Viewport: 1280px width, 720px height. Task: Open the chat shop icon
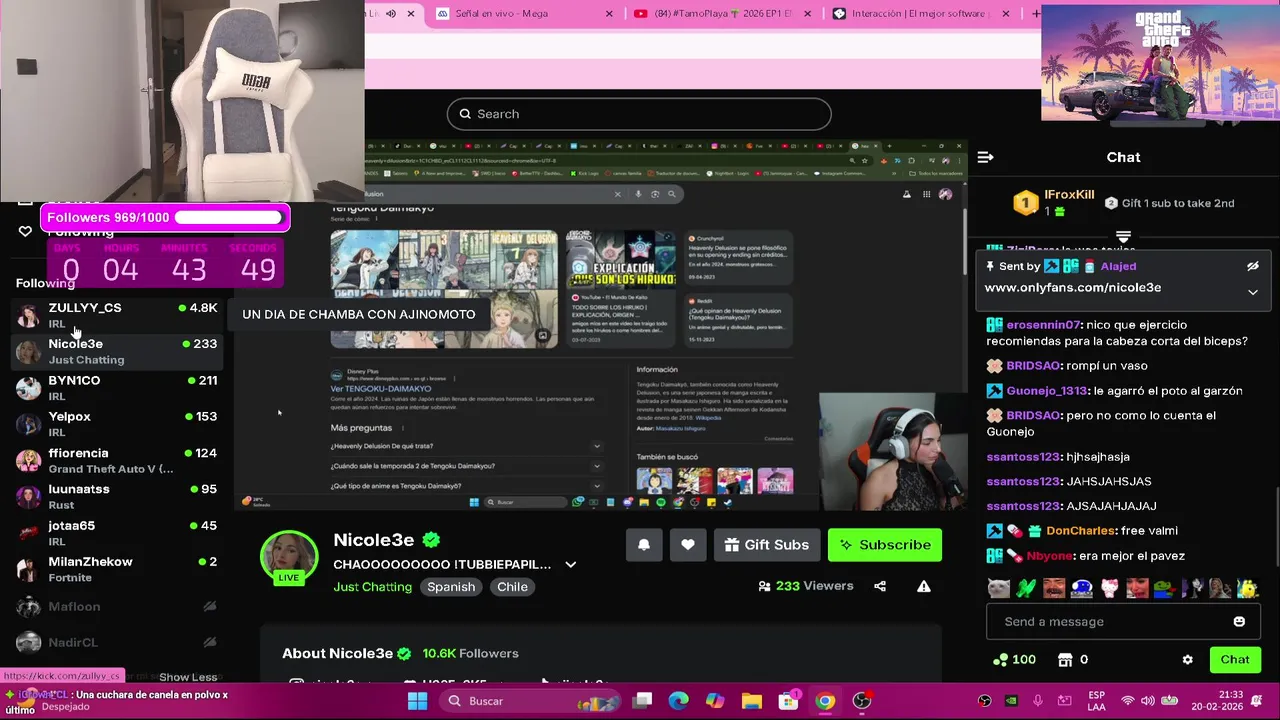[x=1065, y=660]
